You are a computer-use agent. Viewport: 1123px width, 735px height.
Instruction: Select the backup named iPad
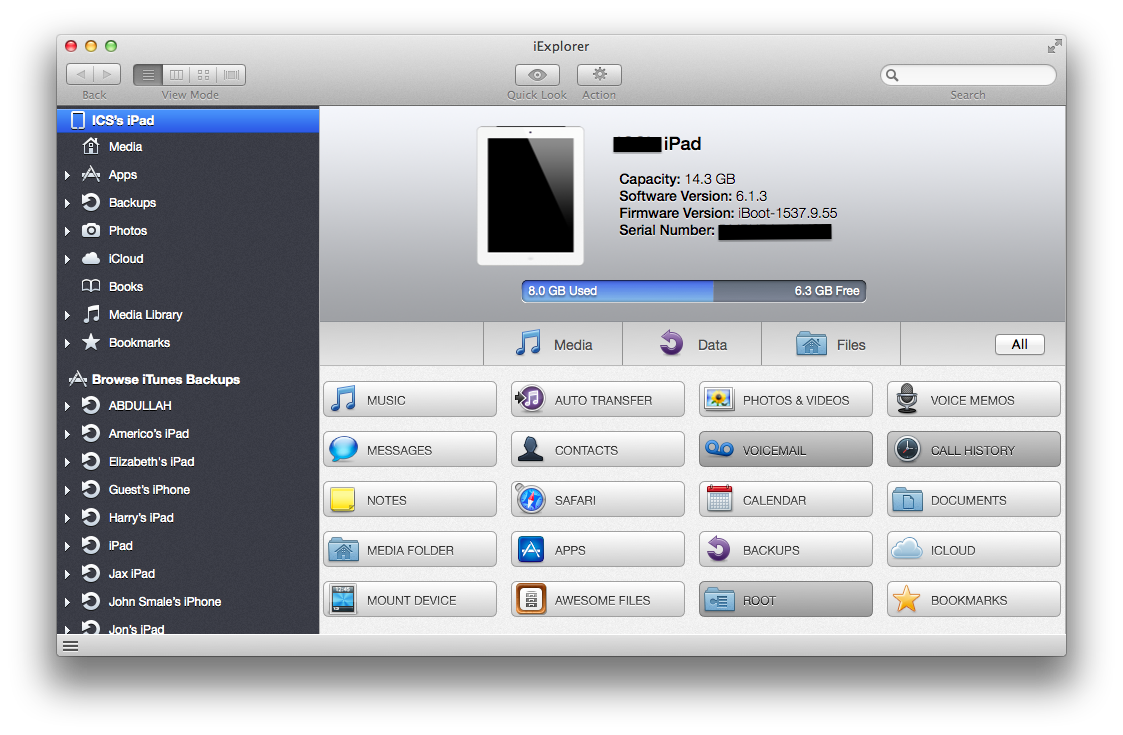click(188, 545)
